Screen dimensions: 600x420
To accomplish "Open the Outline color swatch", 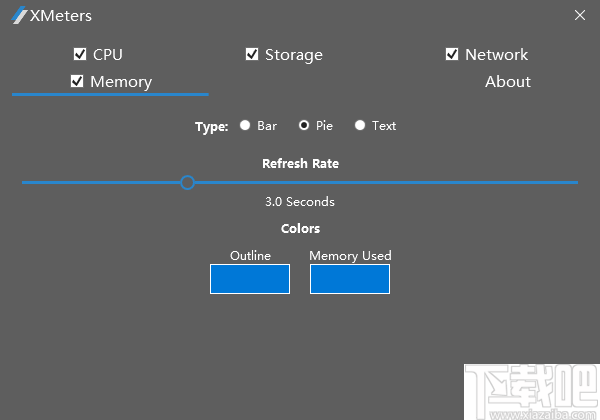I will [x=250, y=279].
